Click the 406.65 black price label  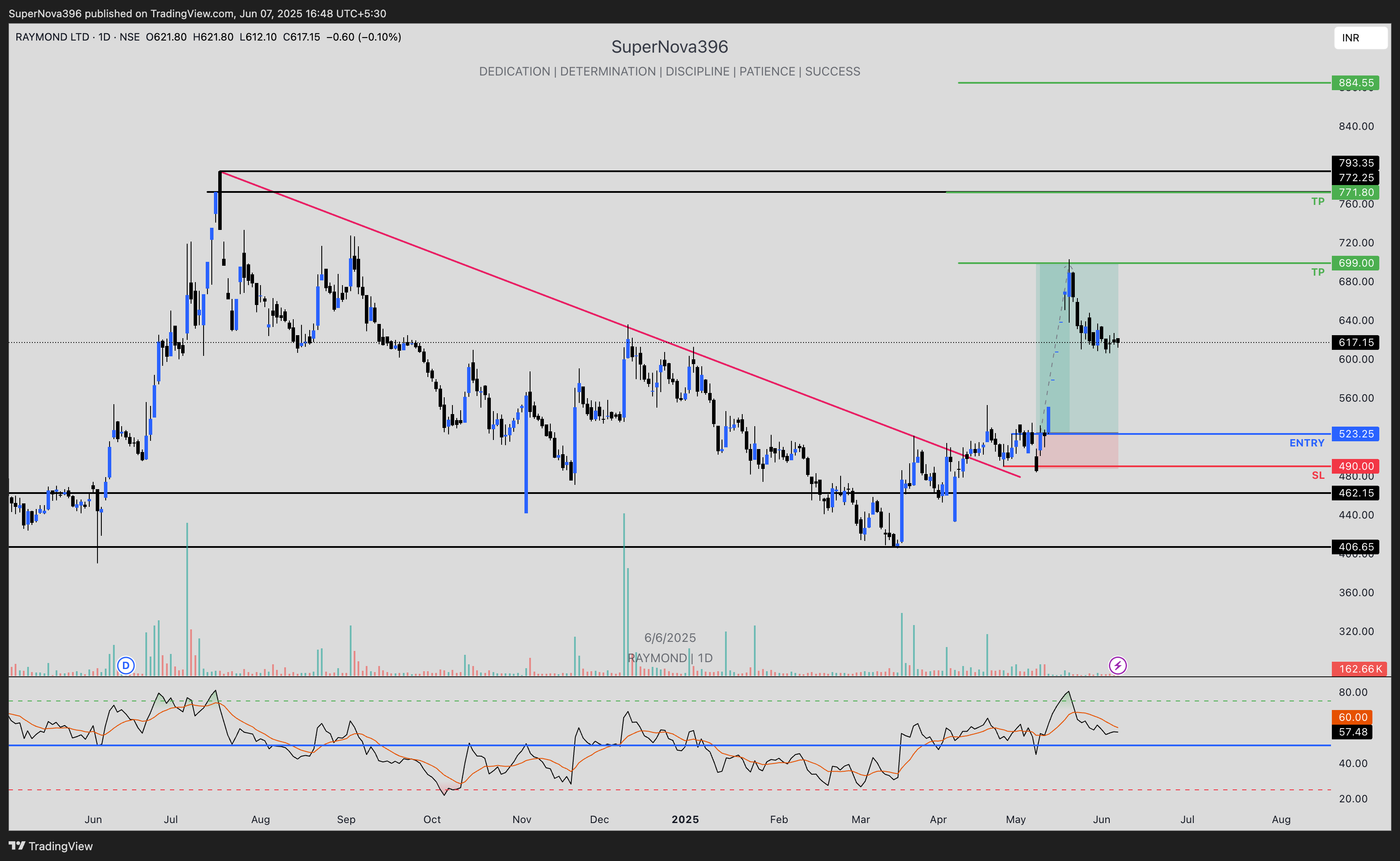tap(1356, 547)
